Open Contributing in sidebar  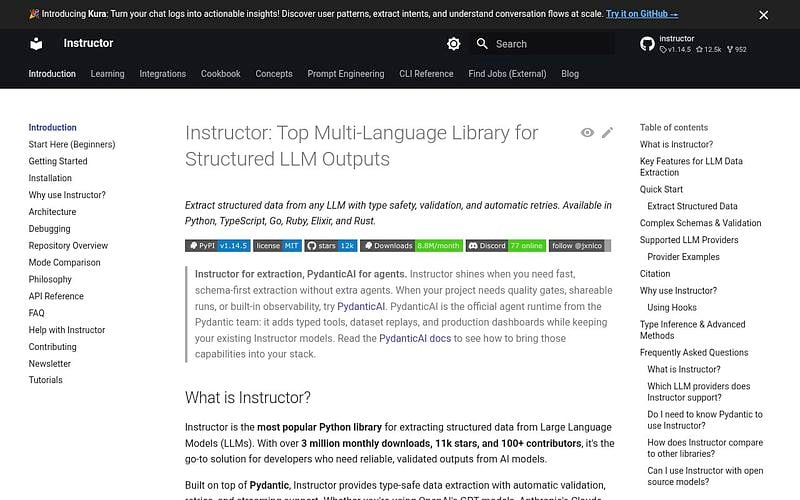[x=53, y=346]
